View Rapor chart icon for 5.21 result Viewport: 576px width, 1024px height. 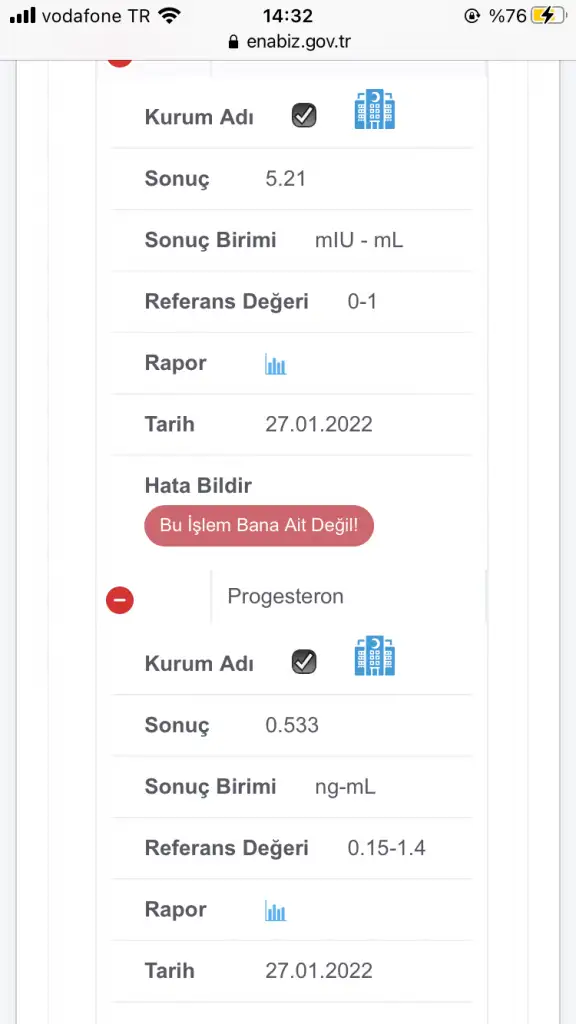click(x=276, y=364)
